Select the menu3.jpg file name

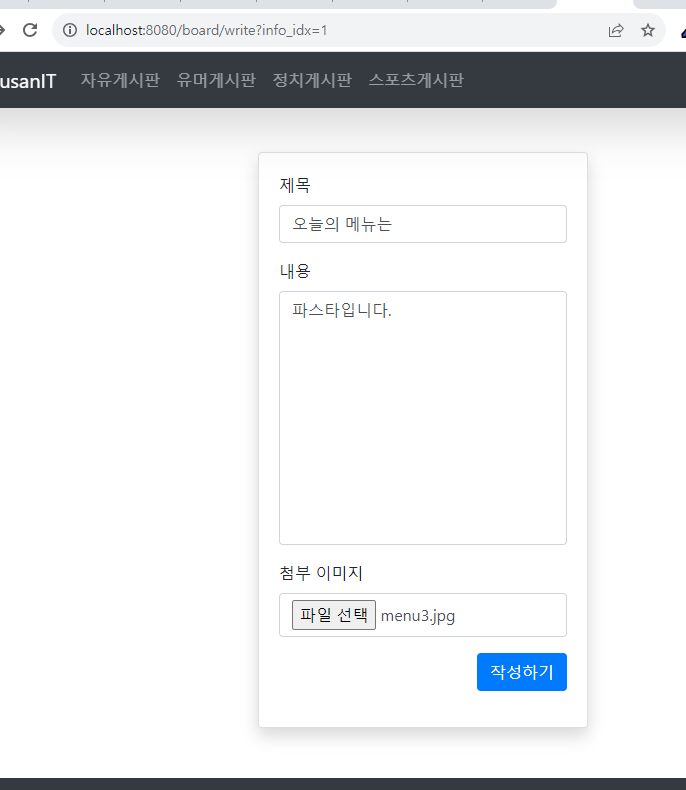418,616
